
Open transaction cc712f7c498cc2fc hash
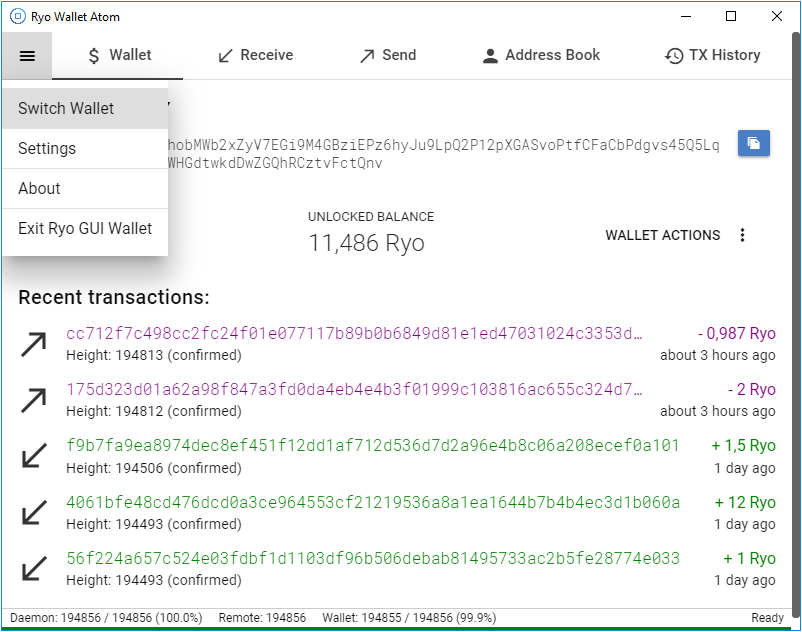pyautogui.click(x=354, y=333)
